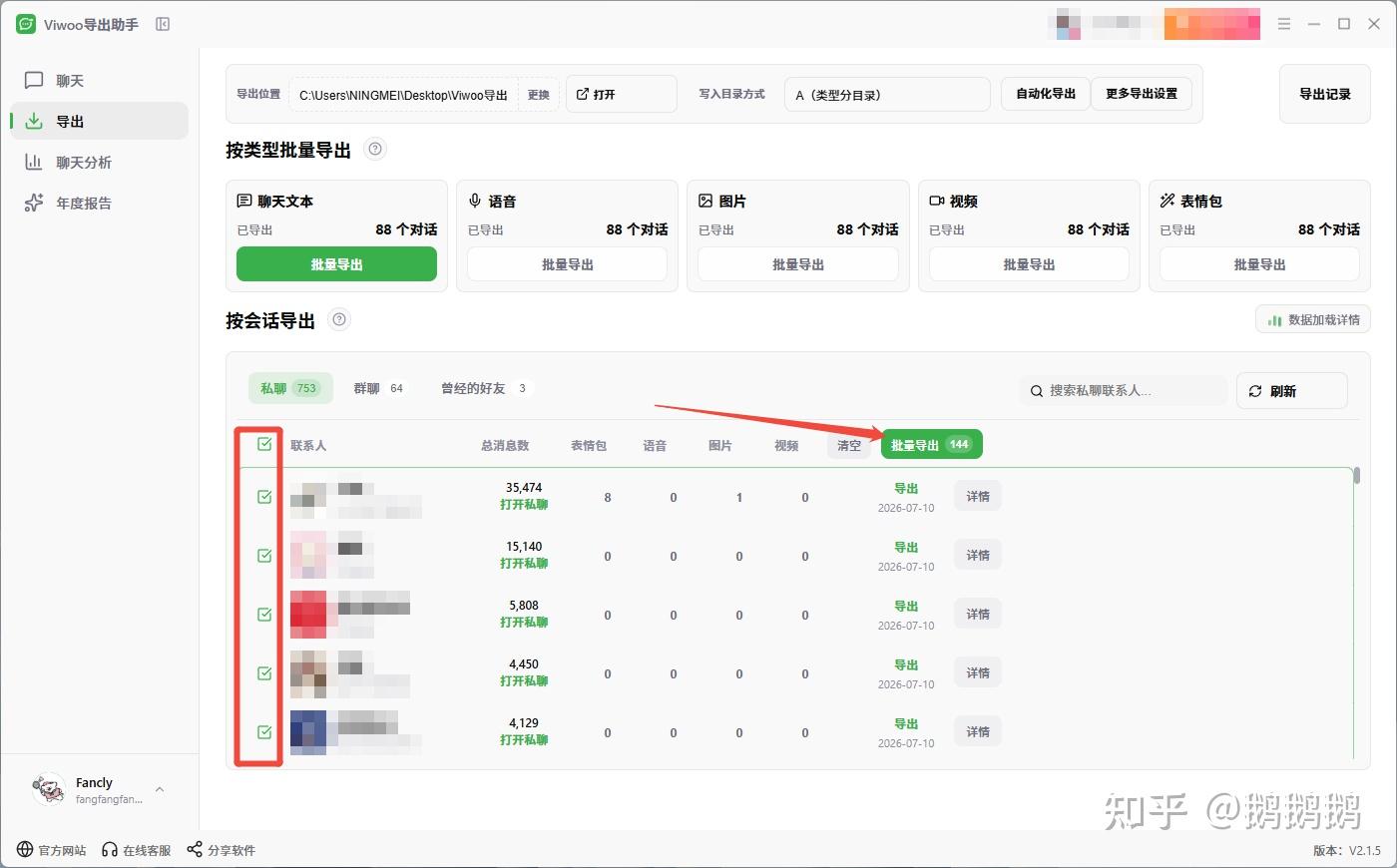Uncheck the contact with 5,808 messages
Image resolution: width=1397 pixels, height=868 pixels.
click(264, 614)
